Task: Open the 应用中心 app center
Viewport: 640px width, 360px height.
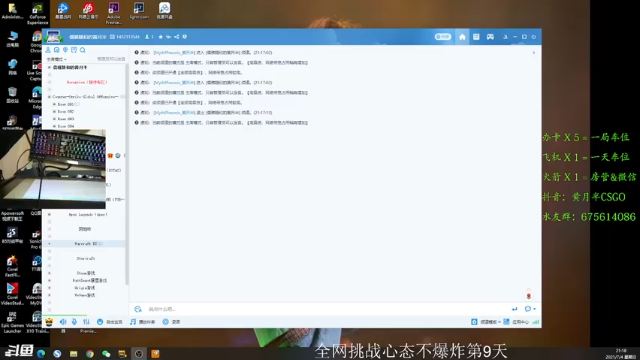Action: click(x=516, y=322)
